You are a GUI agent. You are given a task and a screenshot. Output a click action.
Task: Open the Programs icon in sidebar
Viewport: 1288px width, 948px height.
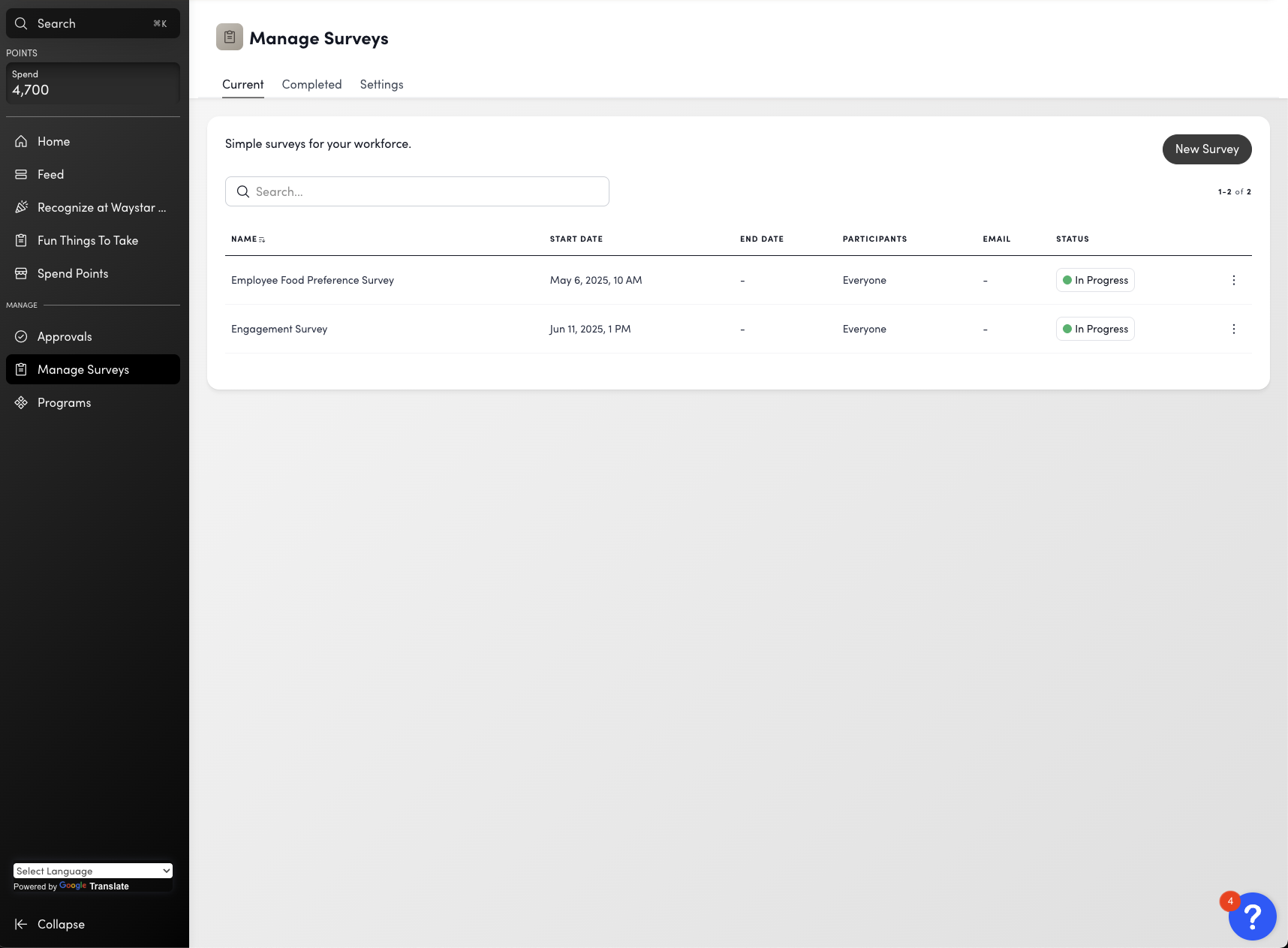[x=22, y=402]
